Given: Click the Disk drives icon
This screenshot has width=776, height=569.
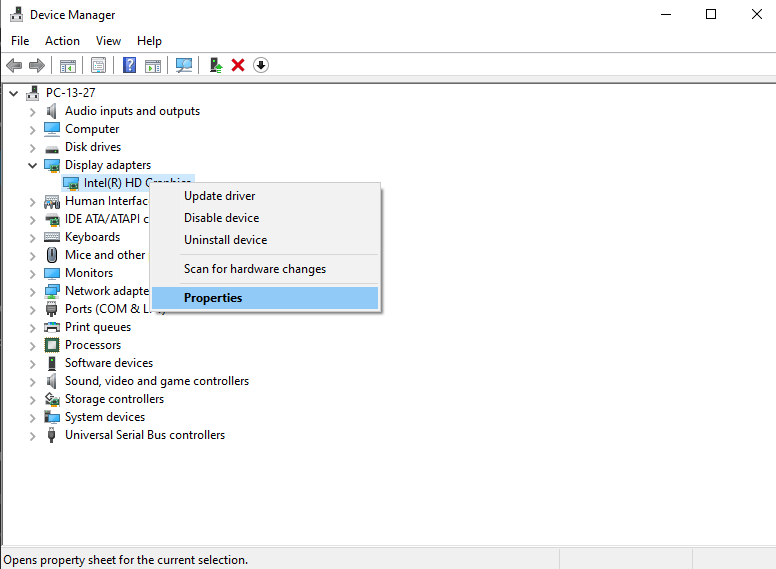Looking at the screenshot, I should click(51, 148).
